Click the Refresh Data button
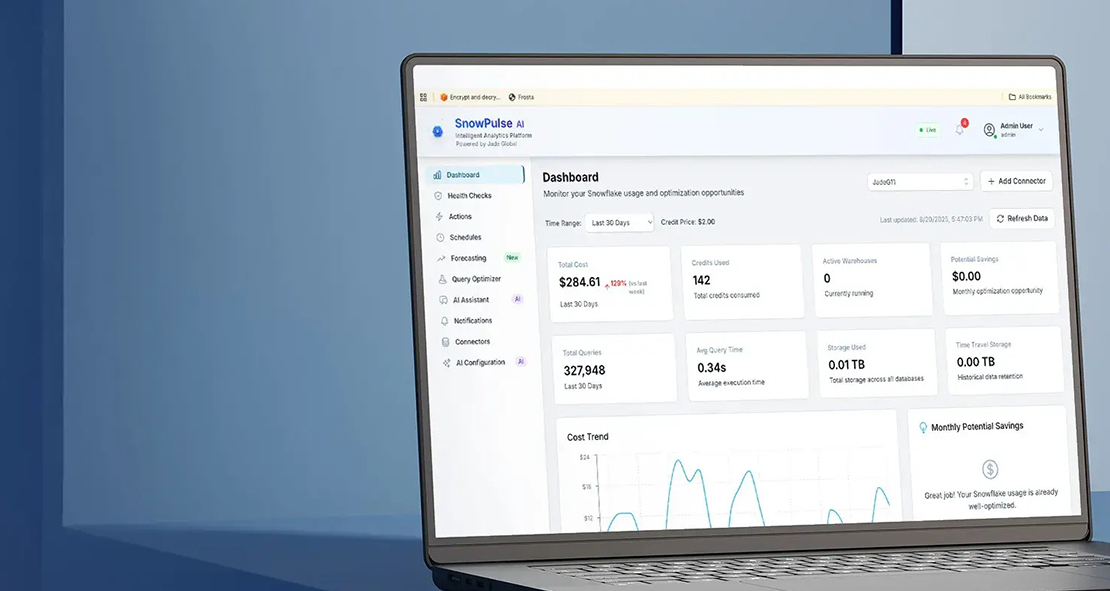 point(1021,218)
